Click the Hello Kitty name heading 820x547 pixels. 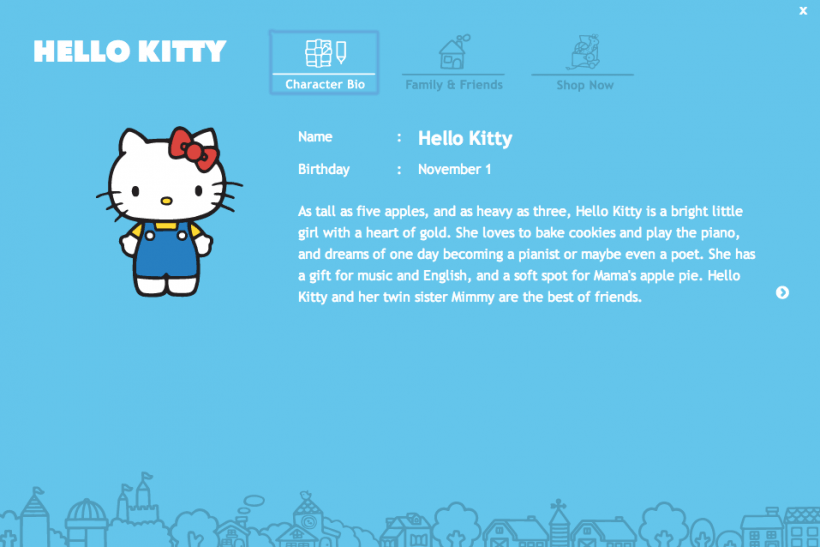(465, 138)
